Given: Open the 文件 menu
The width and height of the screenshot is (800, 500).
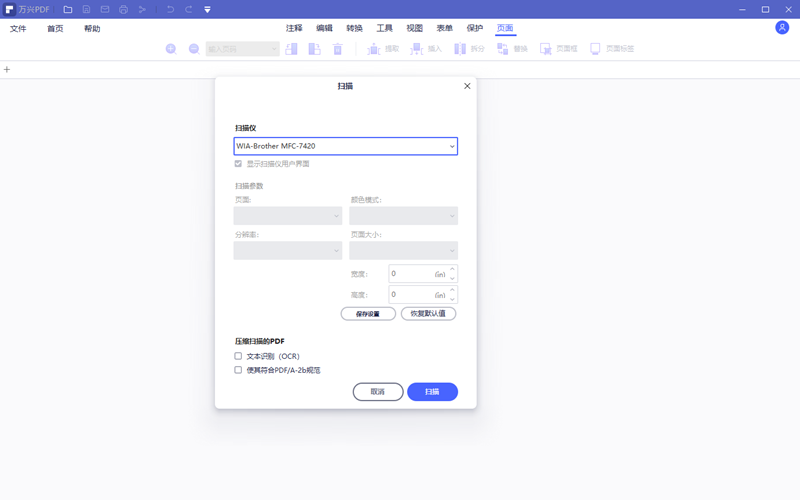Looking at the screenshot, I should 18,29.
